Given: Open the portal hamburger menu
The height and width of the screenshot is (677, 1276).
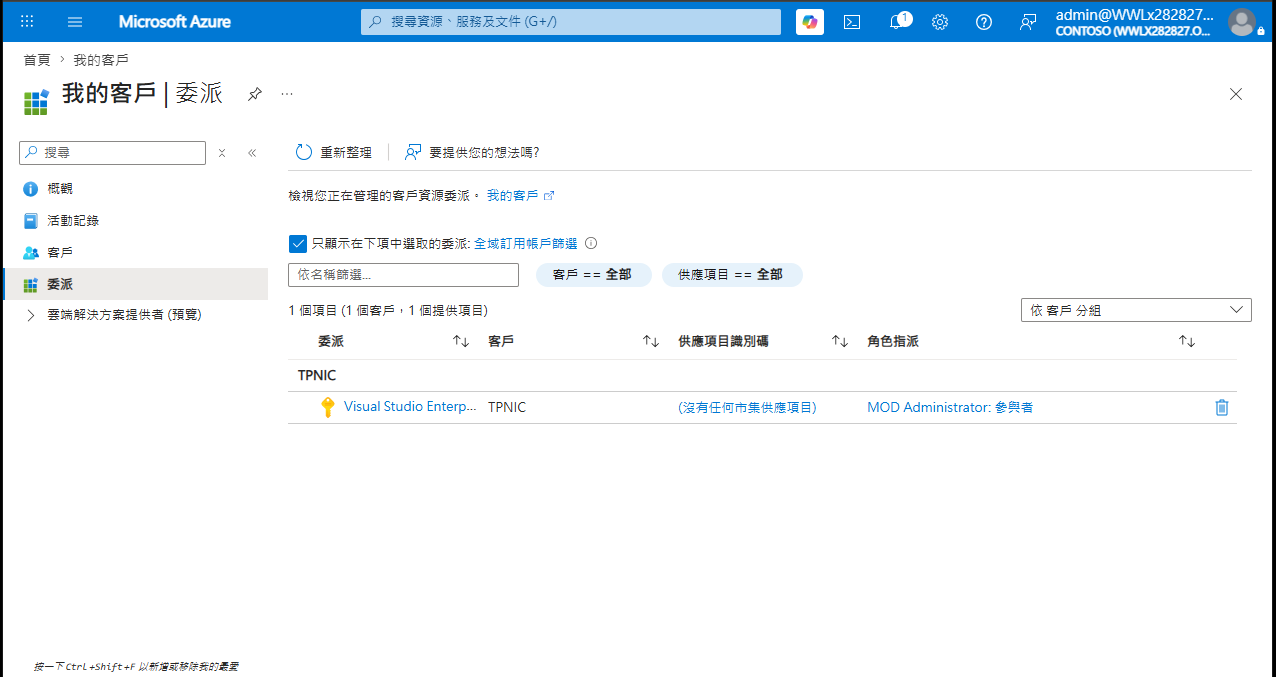Looking at the screenshot, I should tap(75, 21).
